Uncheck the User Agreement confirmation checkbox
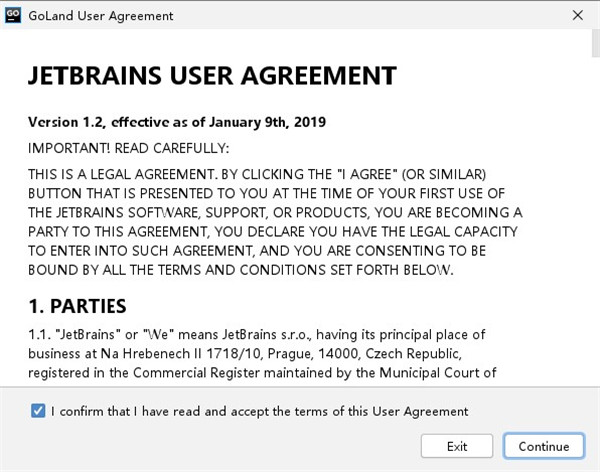This screenshot has height=472, width=600. tap(38, 411)
